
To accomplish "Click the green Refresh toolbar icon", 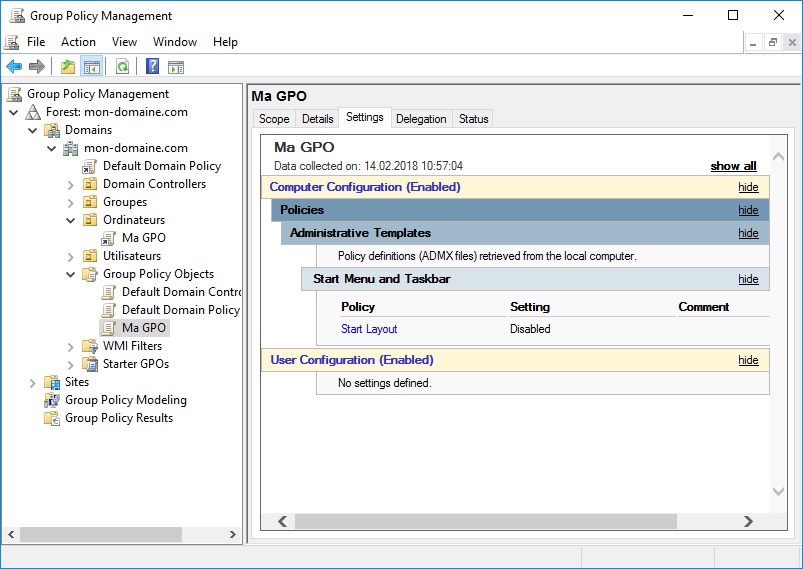I will [x=122, y=67].
